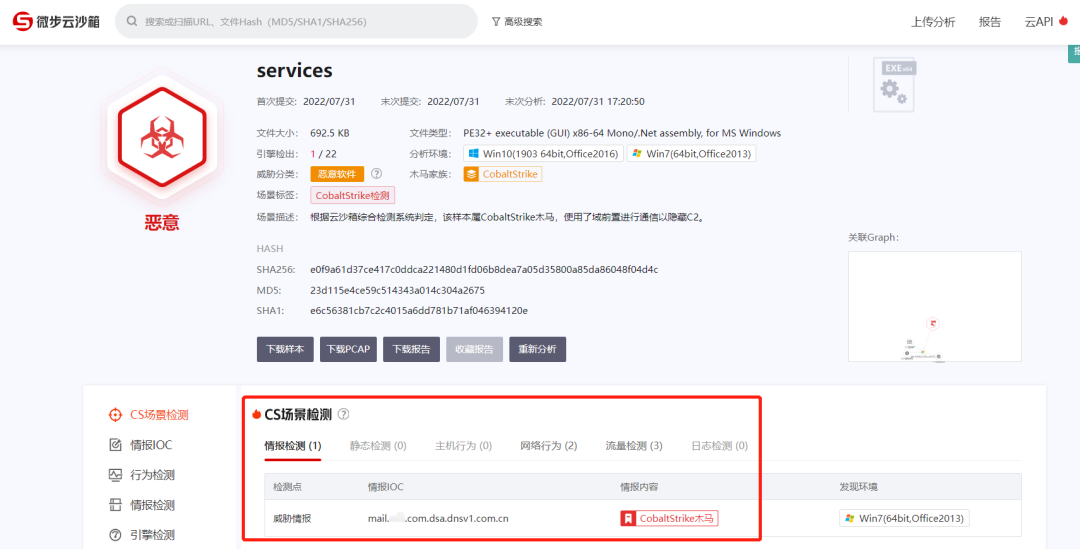Viewport: 1080px width, 549px height.
Task: Click the EXE x64 file type icon
Action: pos(894,85)
